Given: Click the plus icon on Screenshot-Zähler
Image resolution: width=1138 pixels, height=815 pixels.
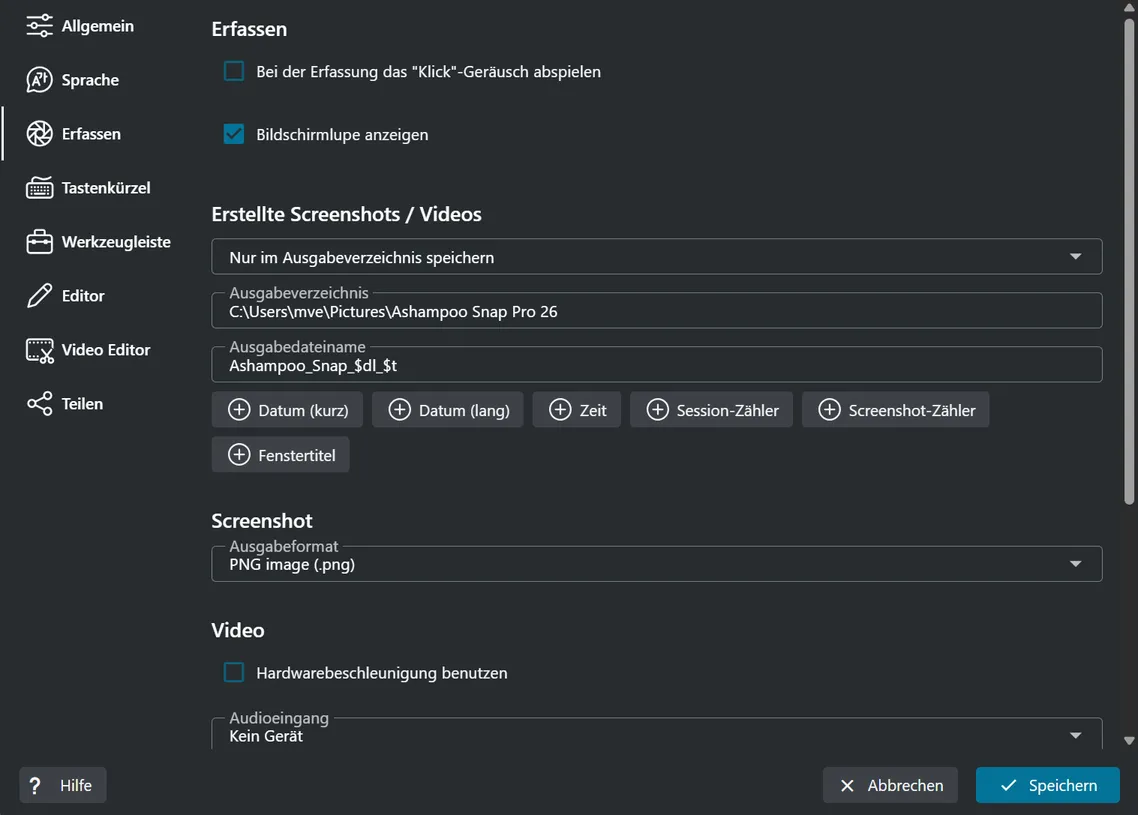Looking at the screenshot, I should (829, 409).
